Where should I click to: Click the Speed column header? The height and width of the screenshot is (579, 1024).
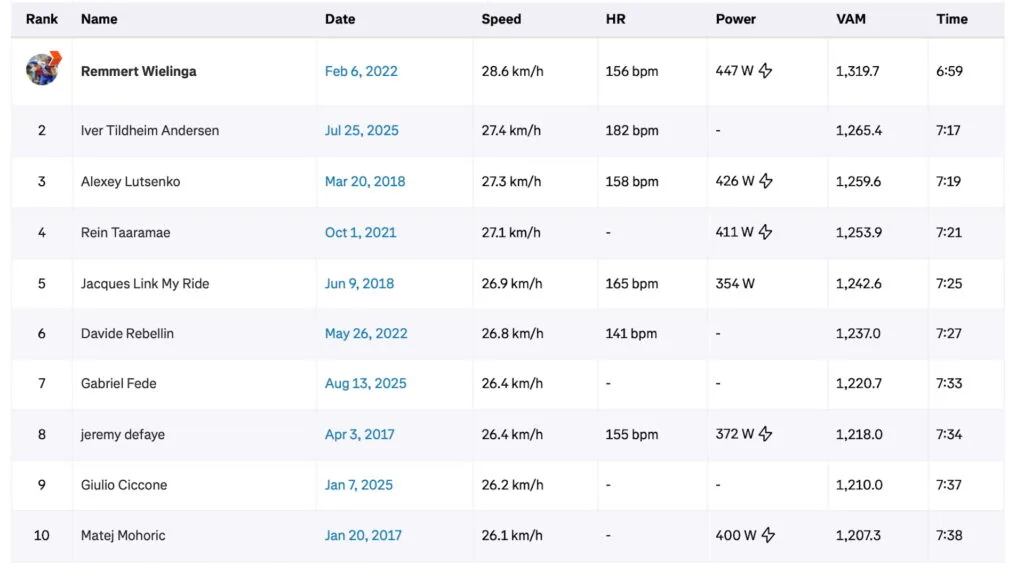coord(501,19)
